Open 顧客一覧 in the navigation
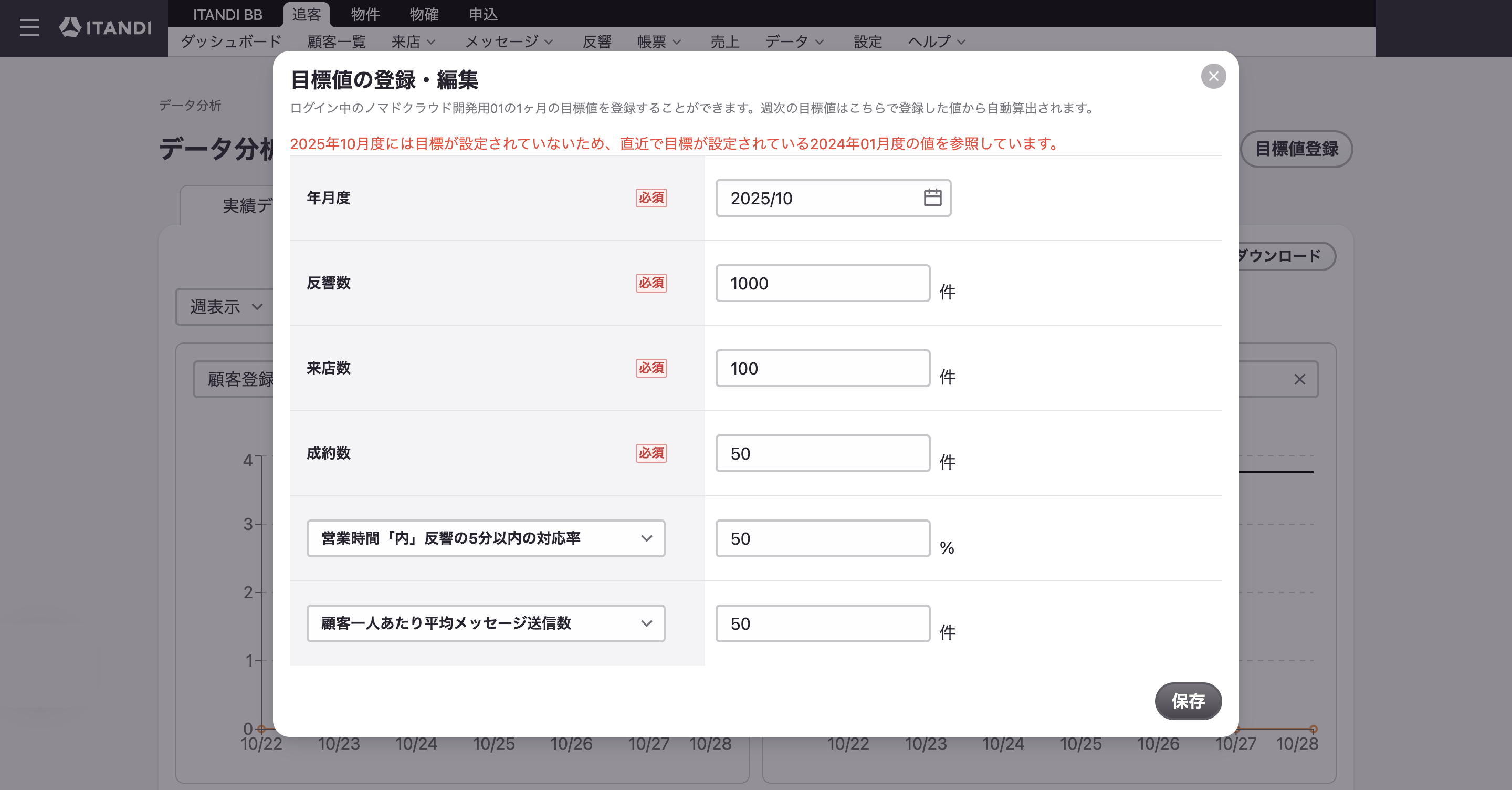Viewport: 1512px width, 790px height. coord(337,41)
